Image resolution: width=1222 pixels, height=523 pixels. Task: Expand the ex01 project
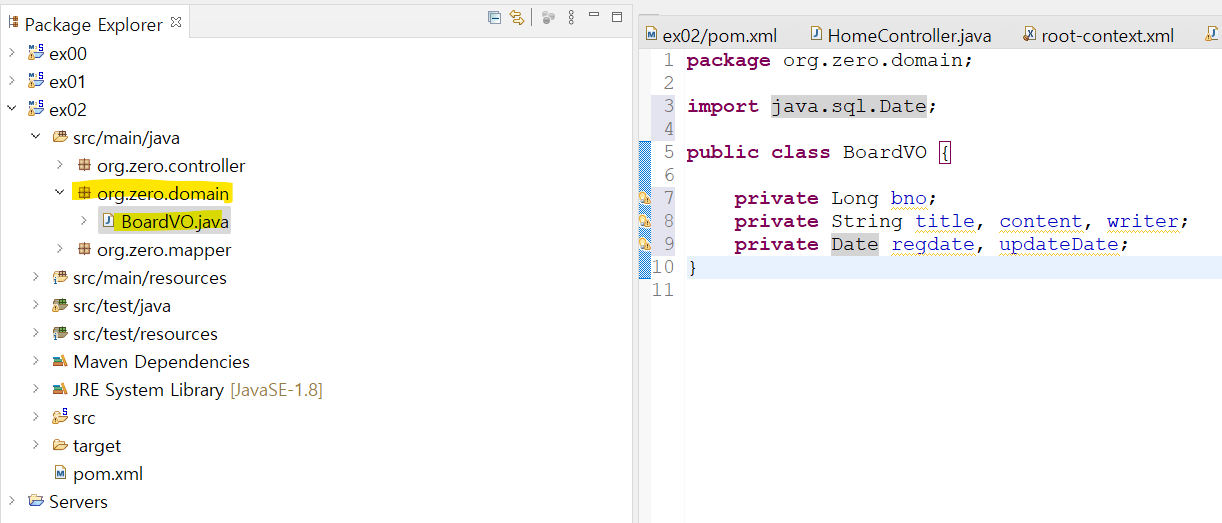12,81
